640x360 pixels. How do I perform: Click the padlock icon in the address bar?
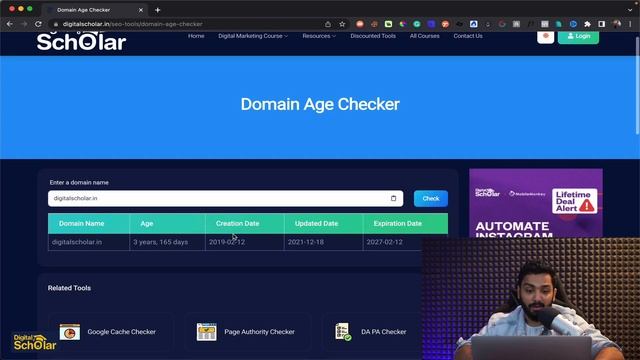[x=56, y=24]
